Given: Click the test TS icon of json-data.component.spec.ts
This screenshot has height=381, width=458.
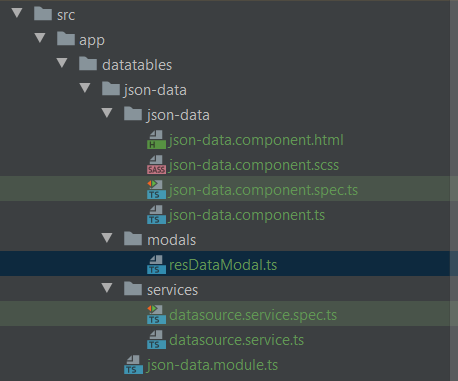Looking at the screenshot, I should coord(156,190).
